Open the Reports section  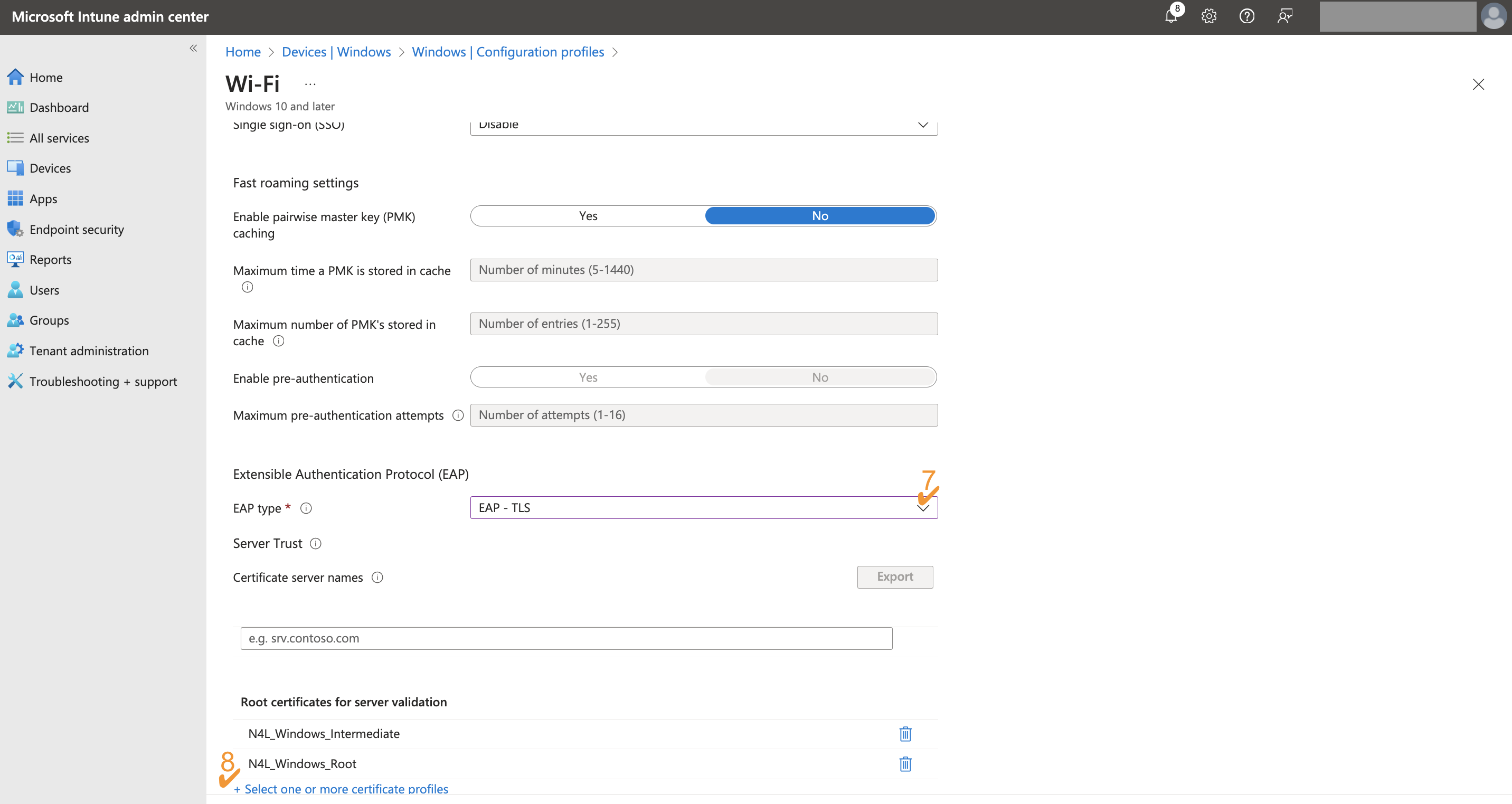point(51,259)
